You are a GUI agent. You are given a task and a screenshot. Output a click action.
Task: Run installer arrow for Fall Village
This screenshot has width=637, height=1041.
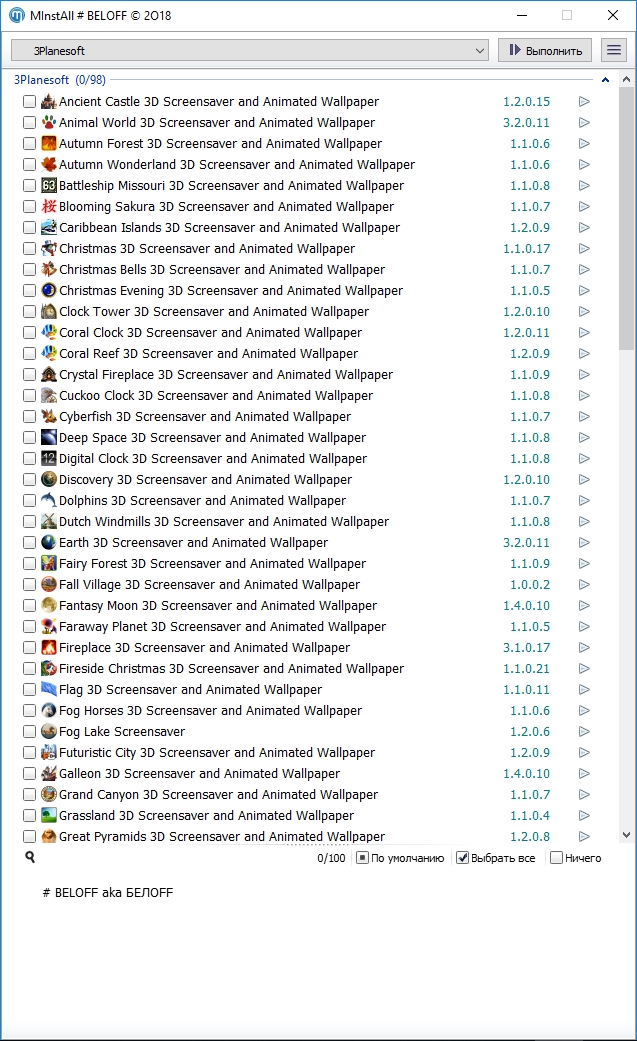pos(585,584)
